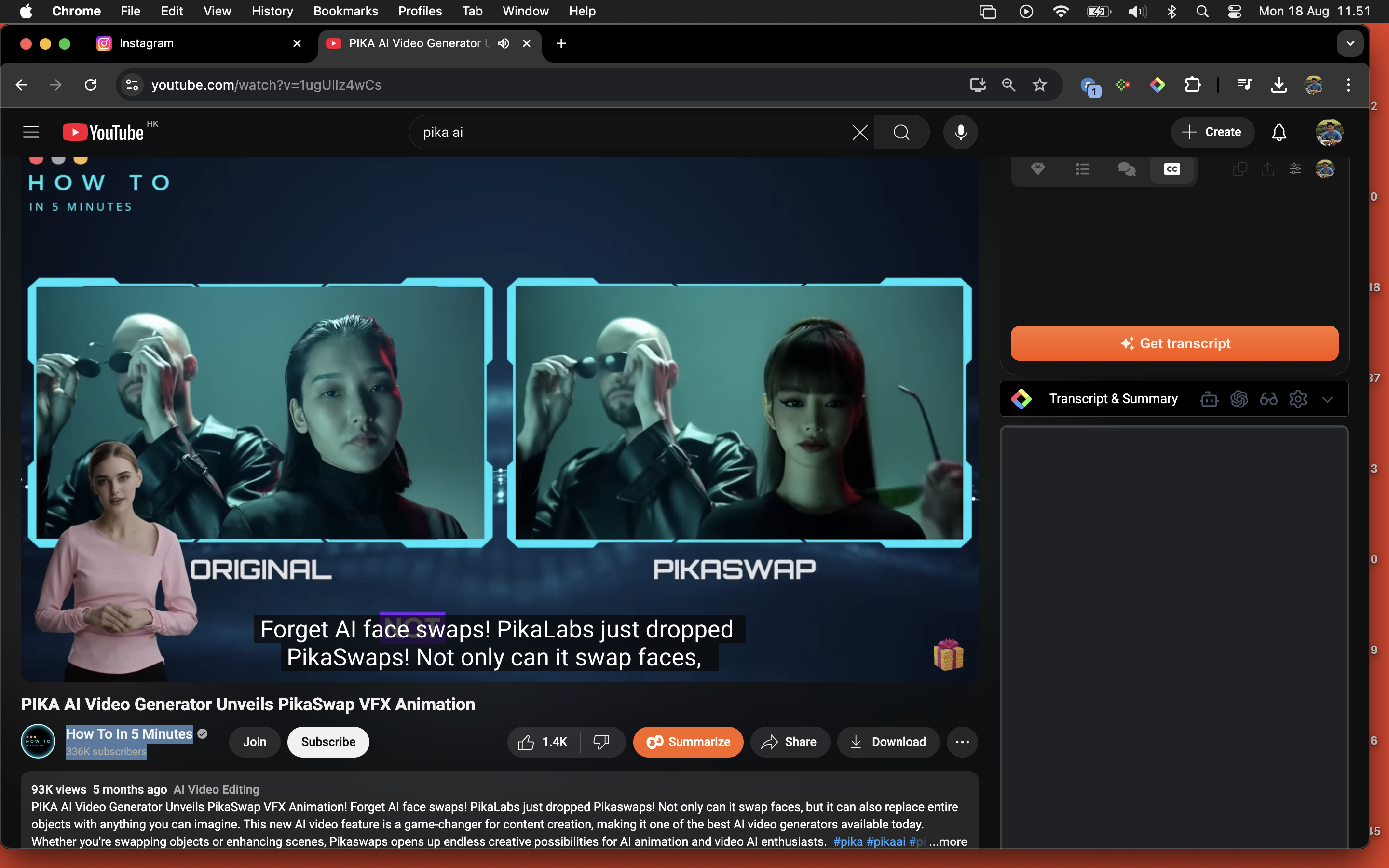Open the panel adjustment sliders icon
The image size is (1389, 868).
[x=1295, y=169]
